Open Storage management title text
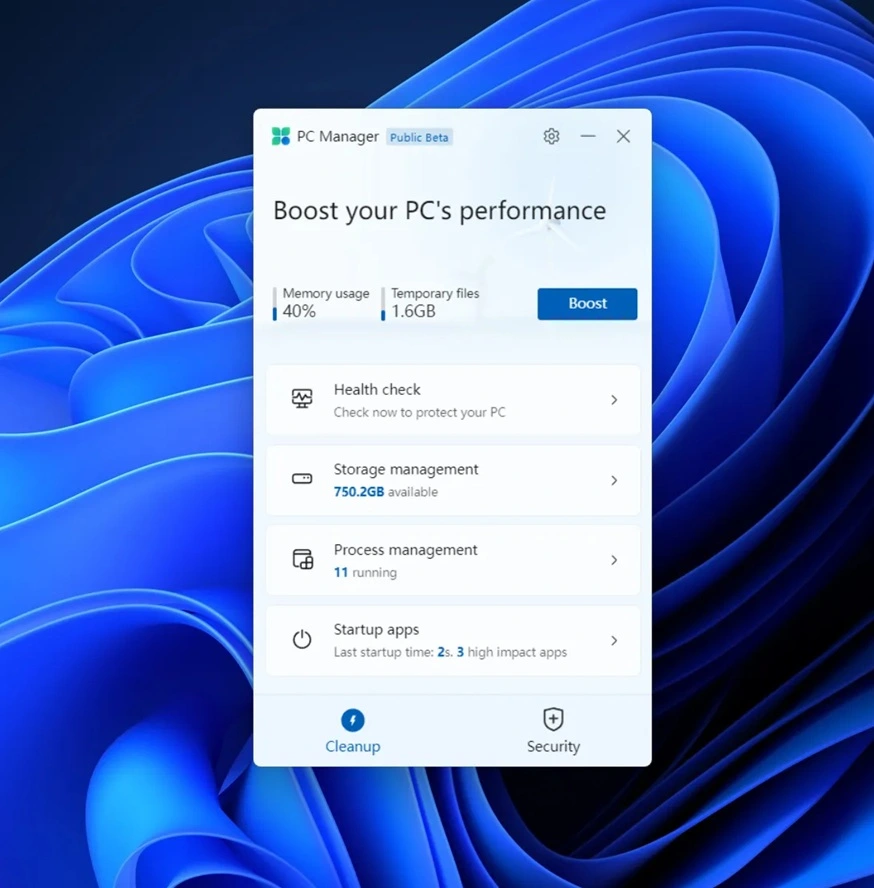 [x=406, y=469]
